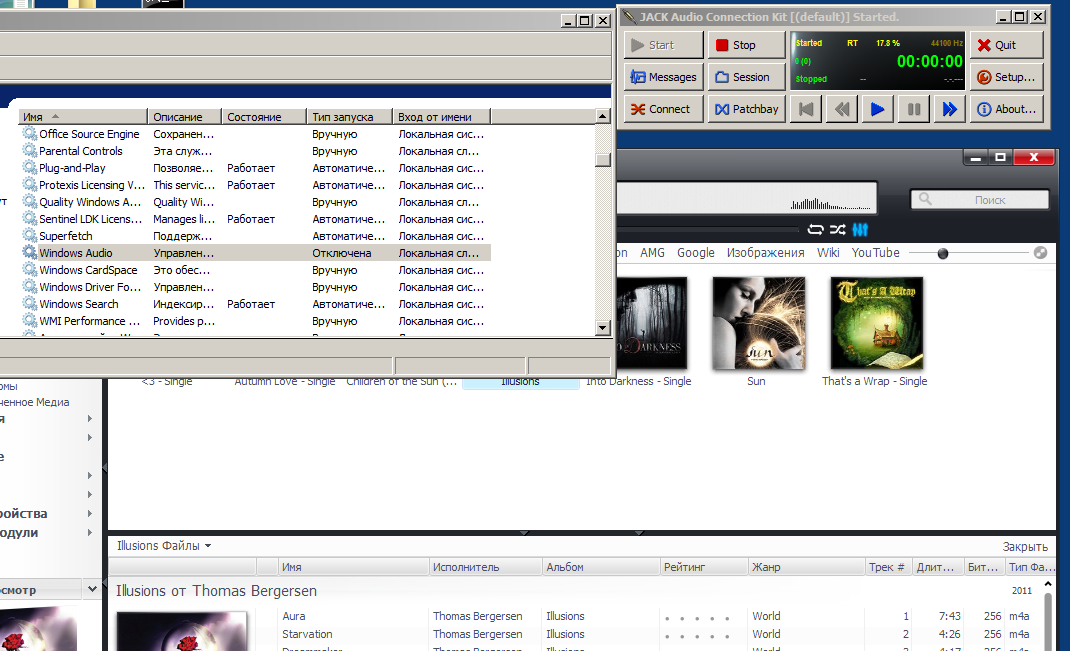Image resolution: width=1070 pixels, height=651 pixels.
Task: Click the expand arrows icon beside the size slider
Action: (x=1040, y=253)
